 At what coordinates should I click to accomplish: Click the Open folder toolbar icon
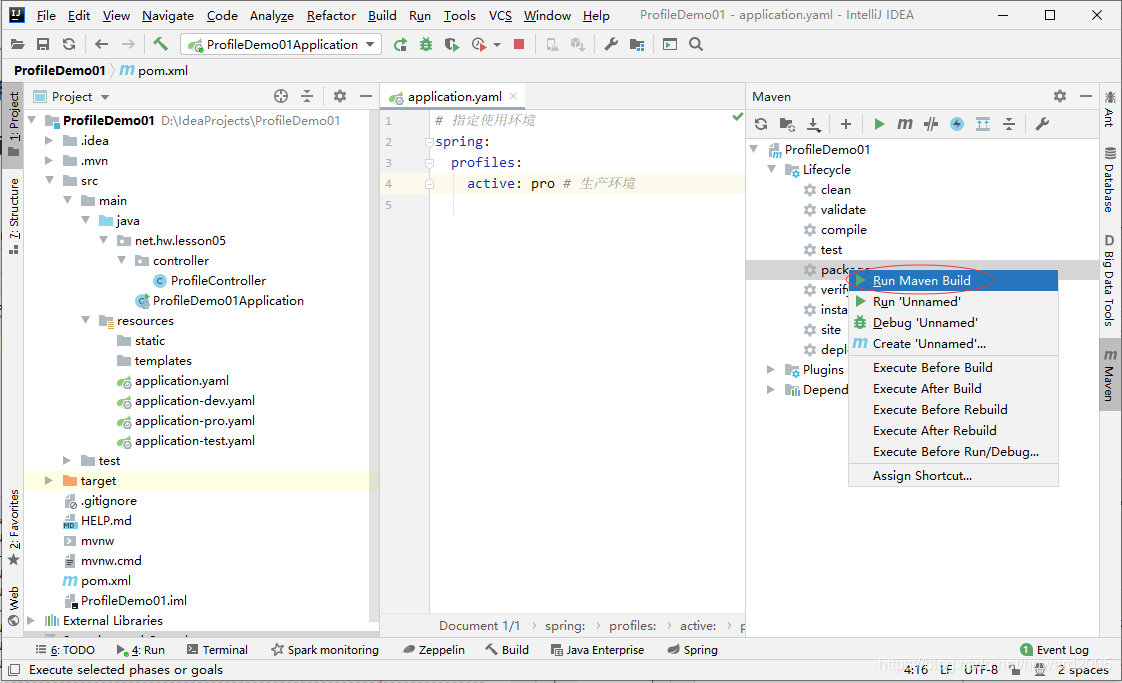18,44
